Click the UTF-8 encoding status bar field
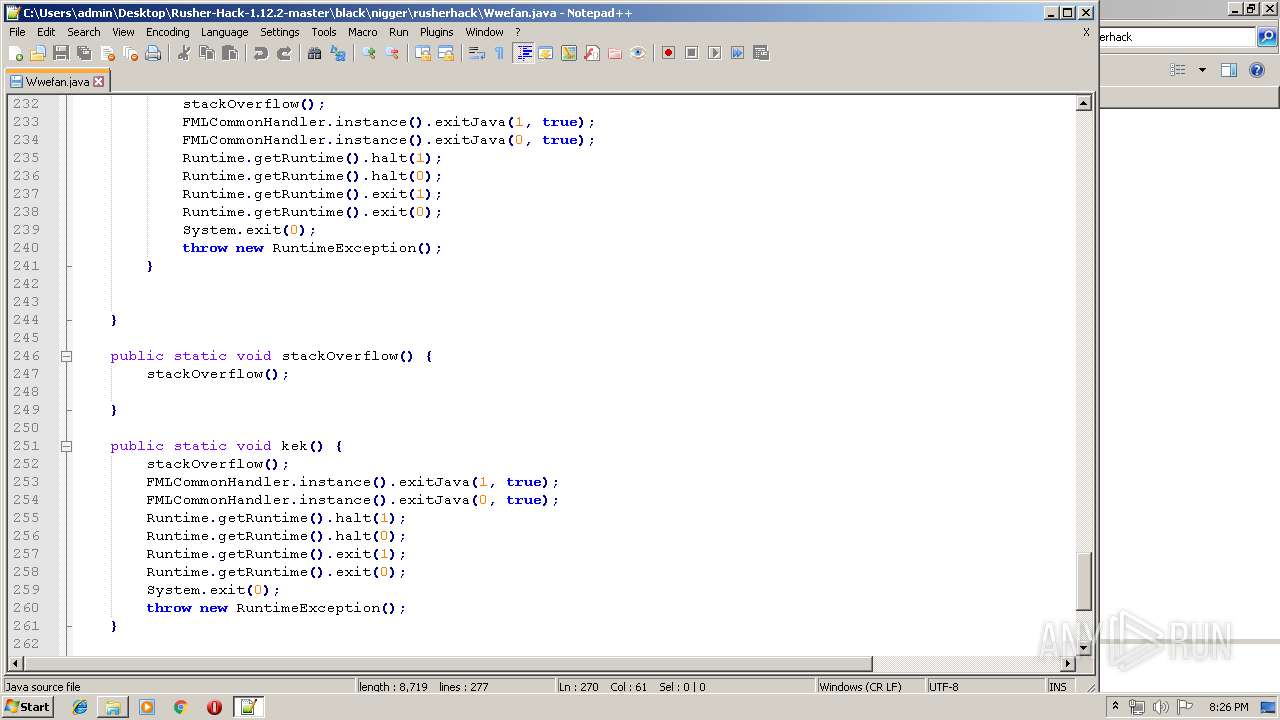Viewport: 1280px width, 720px height. 985,687
